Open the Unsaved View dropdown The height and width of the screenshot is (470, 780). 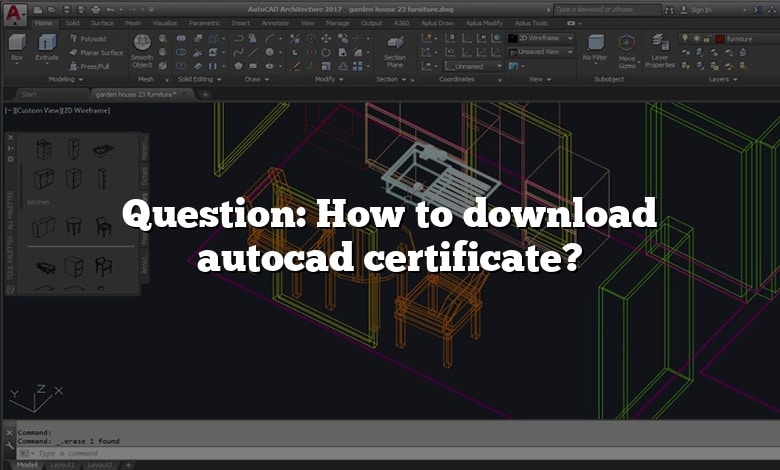540,52
